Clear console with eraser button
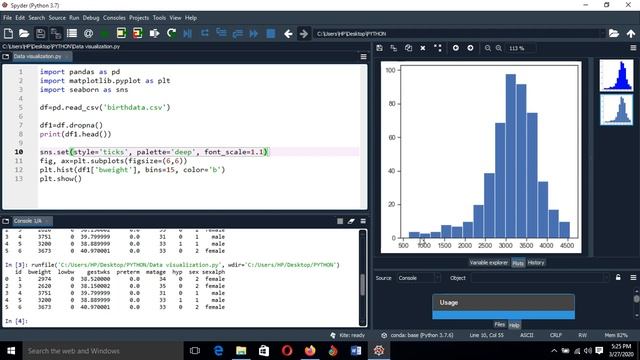 [351, 221]
